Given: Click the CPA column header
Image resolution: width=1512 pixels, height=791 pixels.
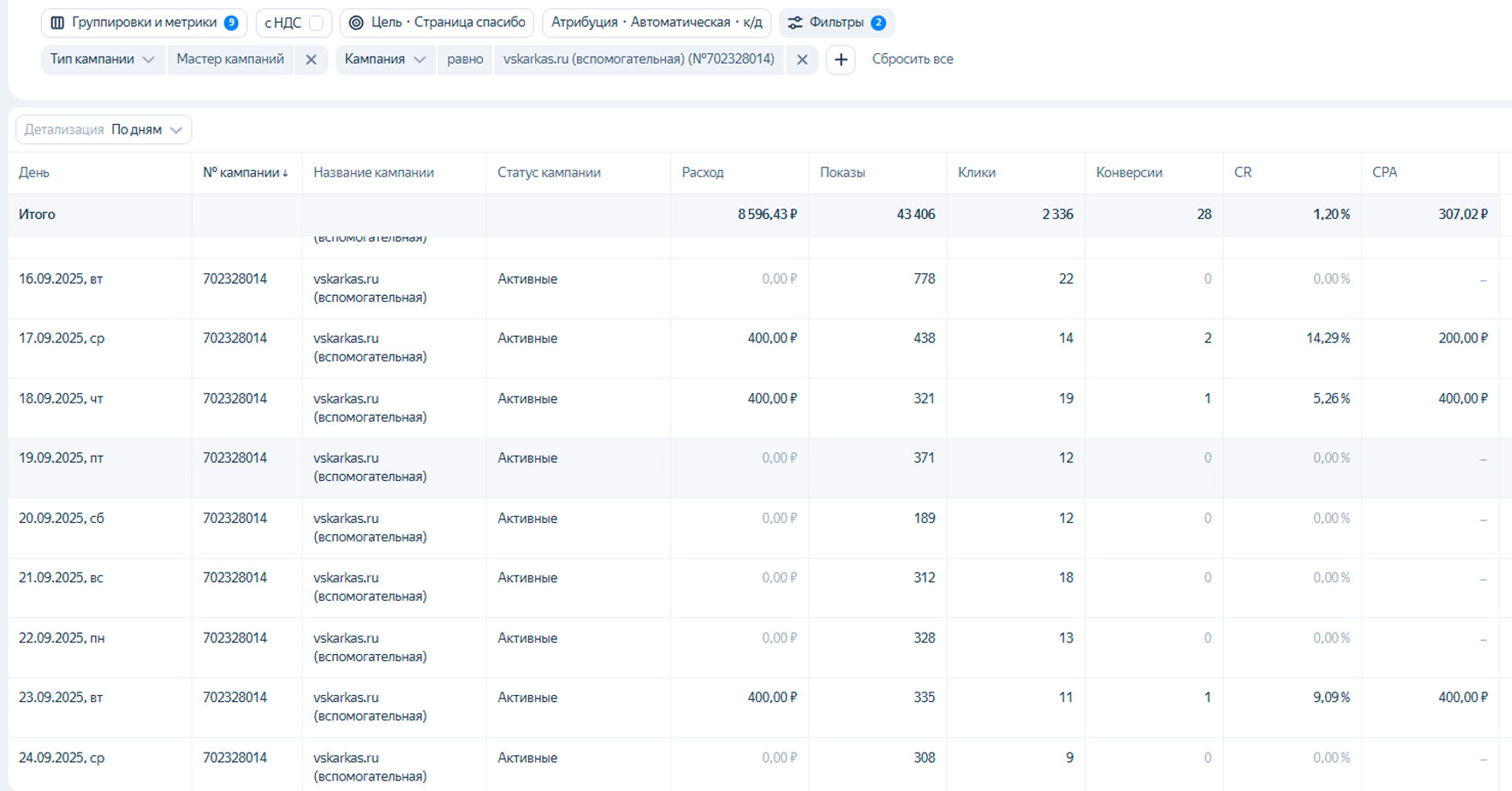Looking at the screenshot, I should click(x=1385, y=173).
